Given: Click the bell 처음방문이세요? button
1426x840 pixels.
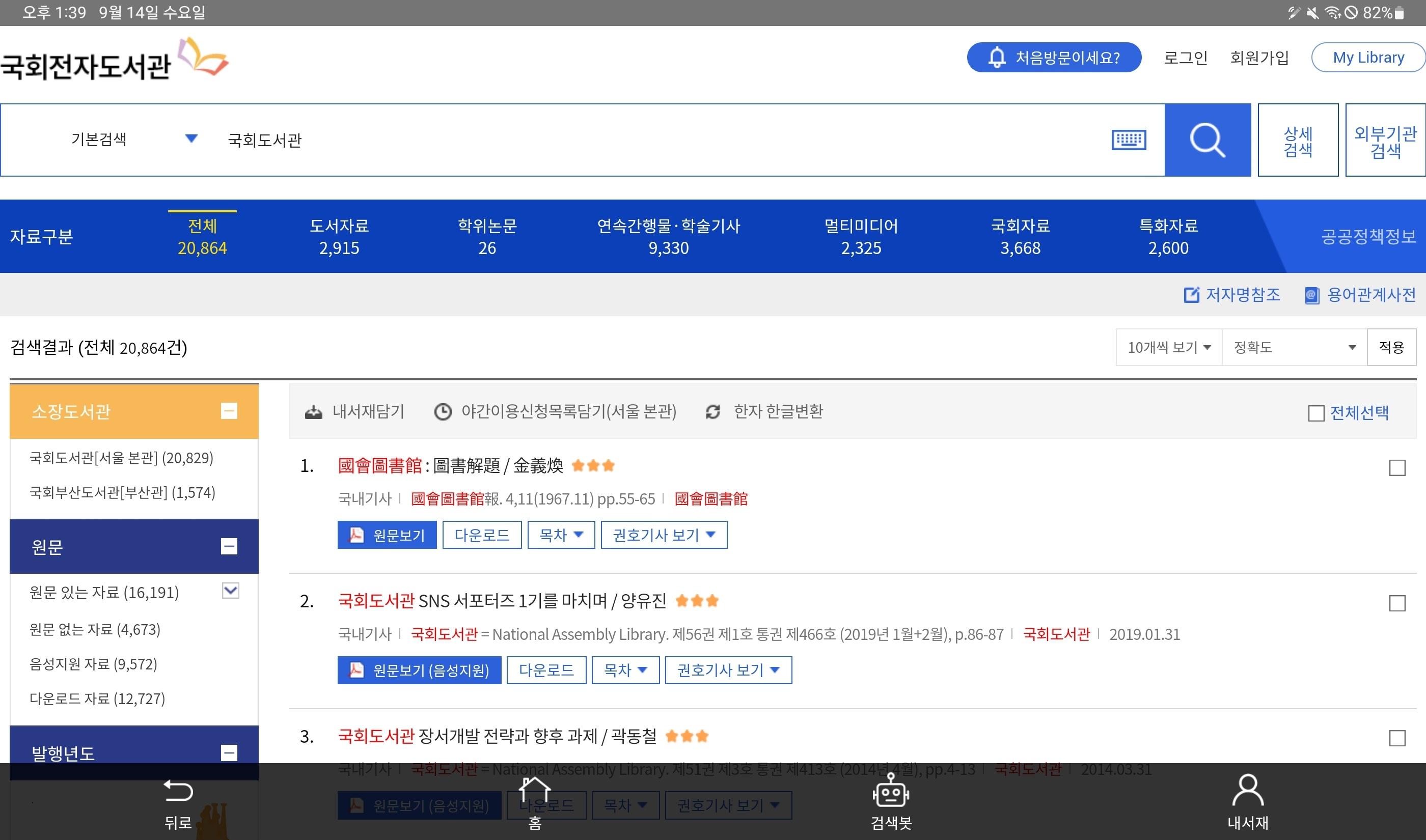Looking at the screenshot, I should 1054,57.
